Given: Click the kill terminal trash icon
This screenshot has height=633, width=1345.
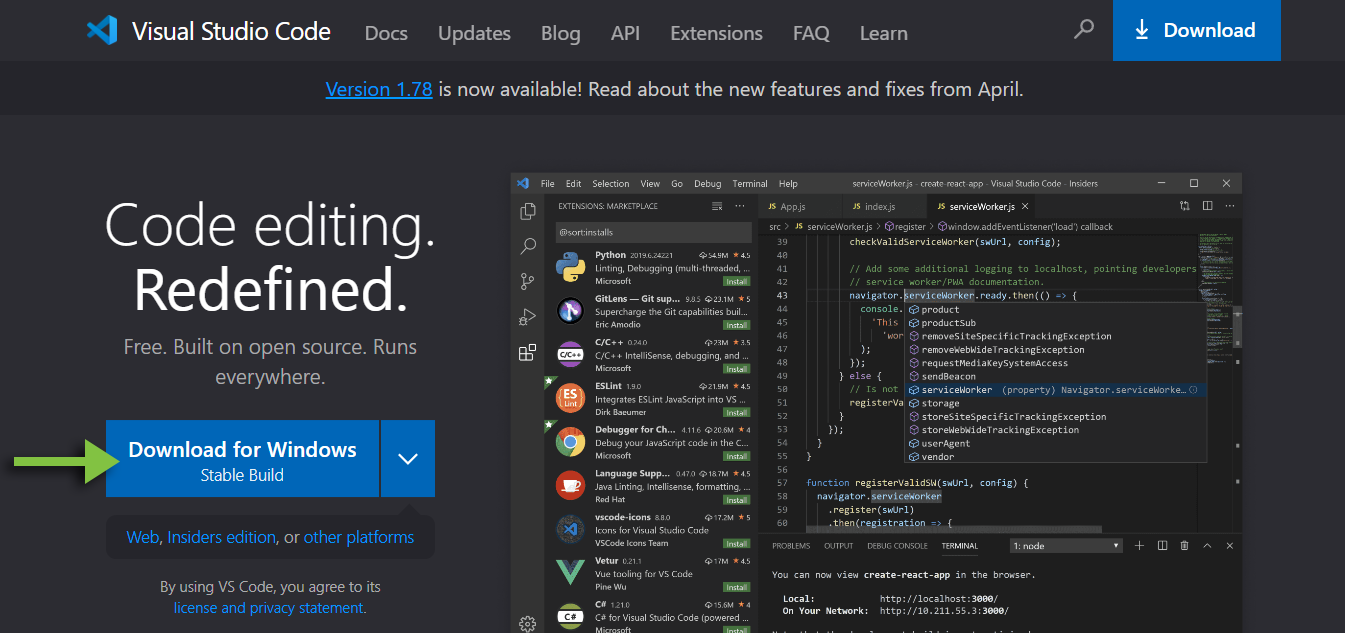Looking at the screenshot, I should pos(1184,546).
